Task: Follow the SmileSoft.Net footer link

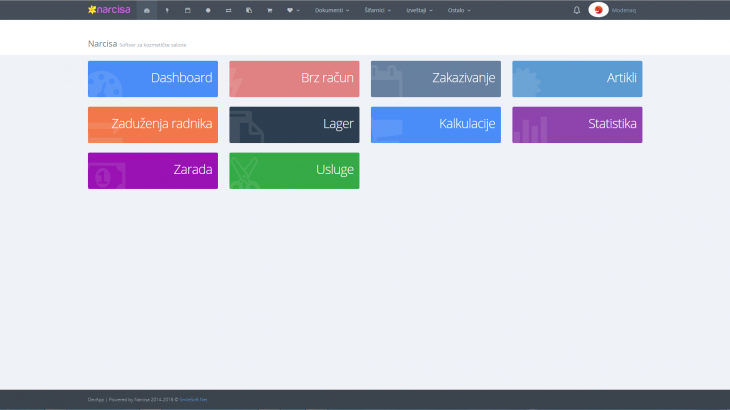Action: [x=193, y=399]
